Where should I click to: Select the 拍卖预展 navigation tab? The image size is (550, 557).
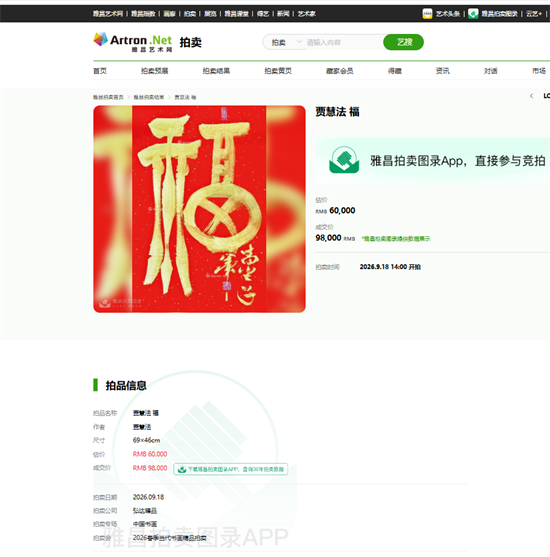(155, 71)
